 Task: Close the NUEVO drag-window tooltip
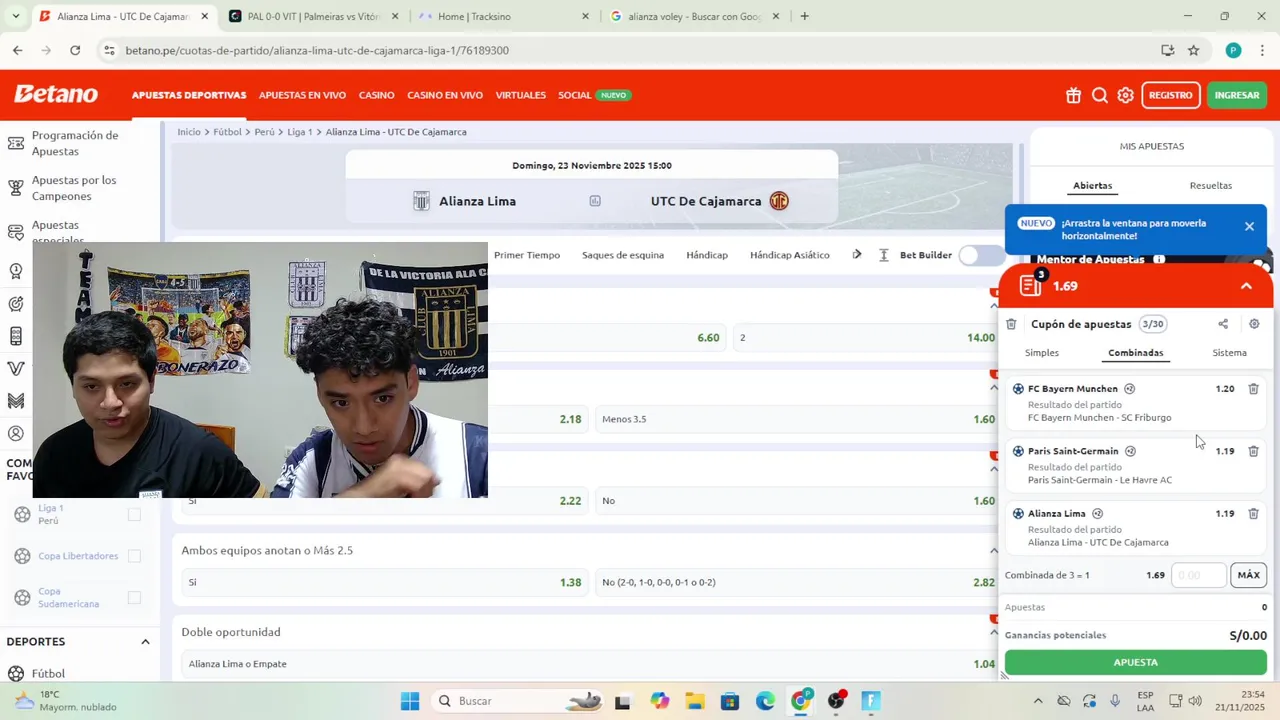[x=1249, y=227]
